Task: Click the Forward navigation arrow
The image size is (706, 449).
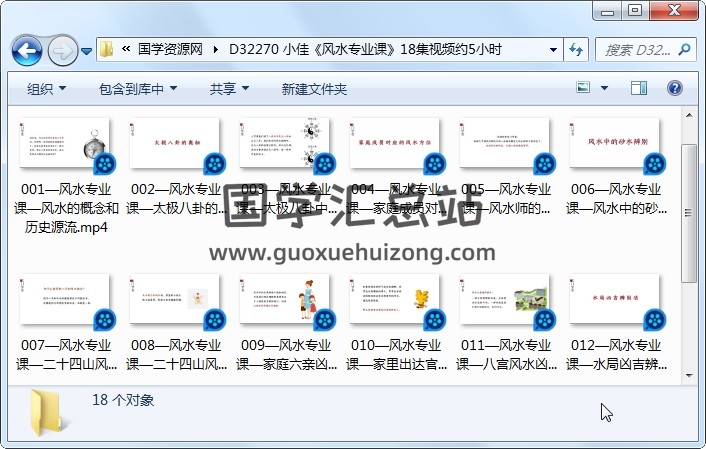Action: [62, 50]
